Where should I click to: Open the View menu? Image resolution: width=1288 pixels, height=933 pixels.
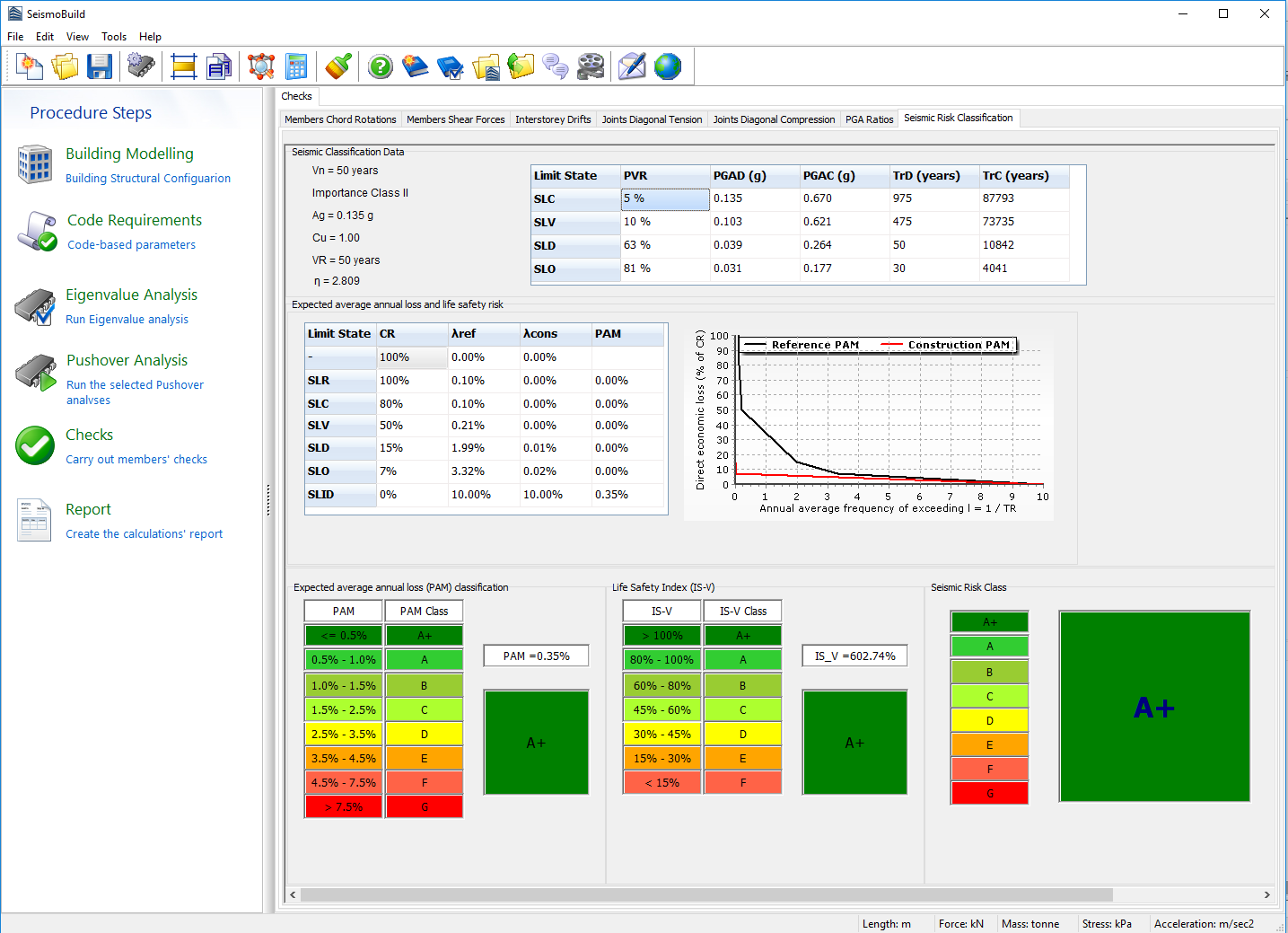pos(77,37)
